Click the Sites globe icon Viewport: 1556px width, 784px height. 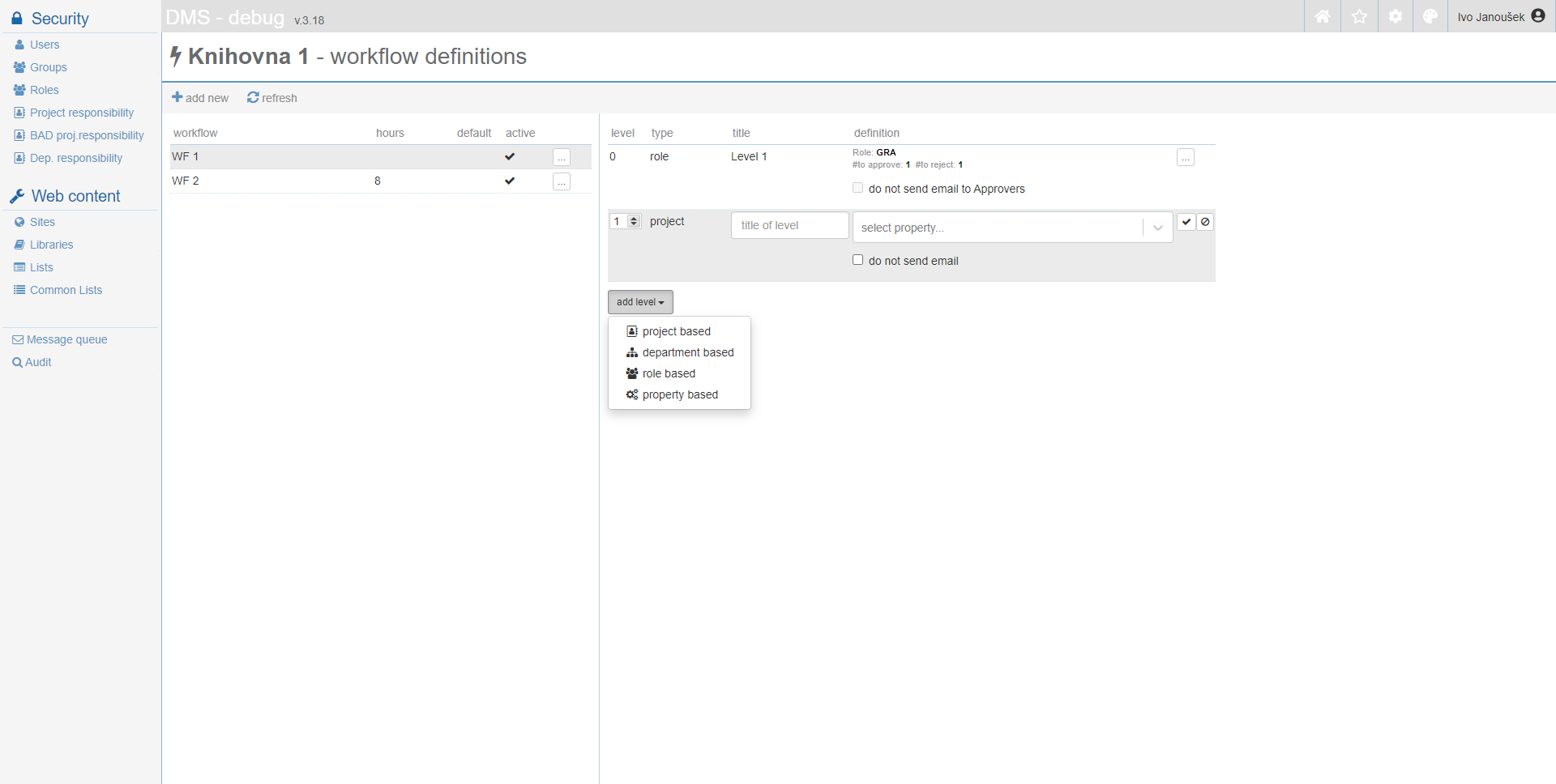(19, 222)
